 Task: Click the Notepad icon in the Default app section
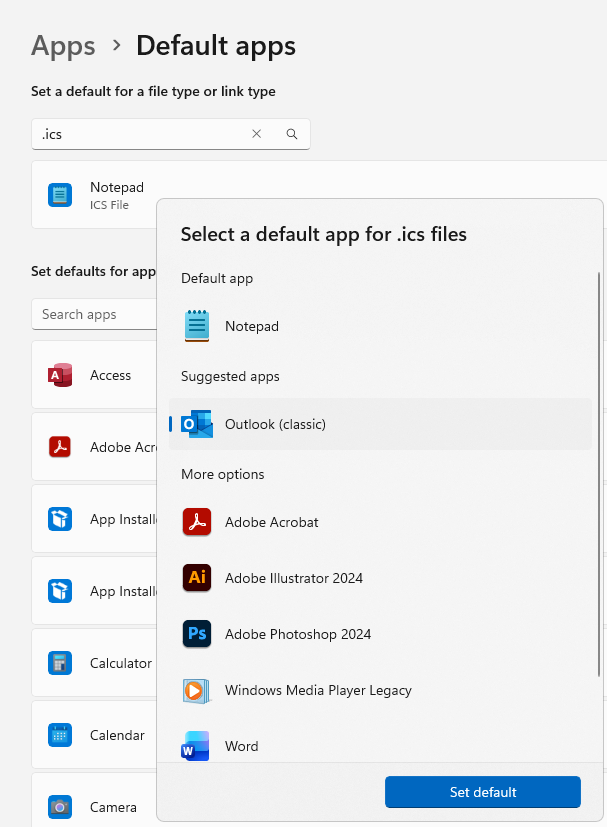tap(197, 326)
